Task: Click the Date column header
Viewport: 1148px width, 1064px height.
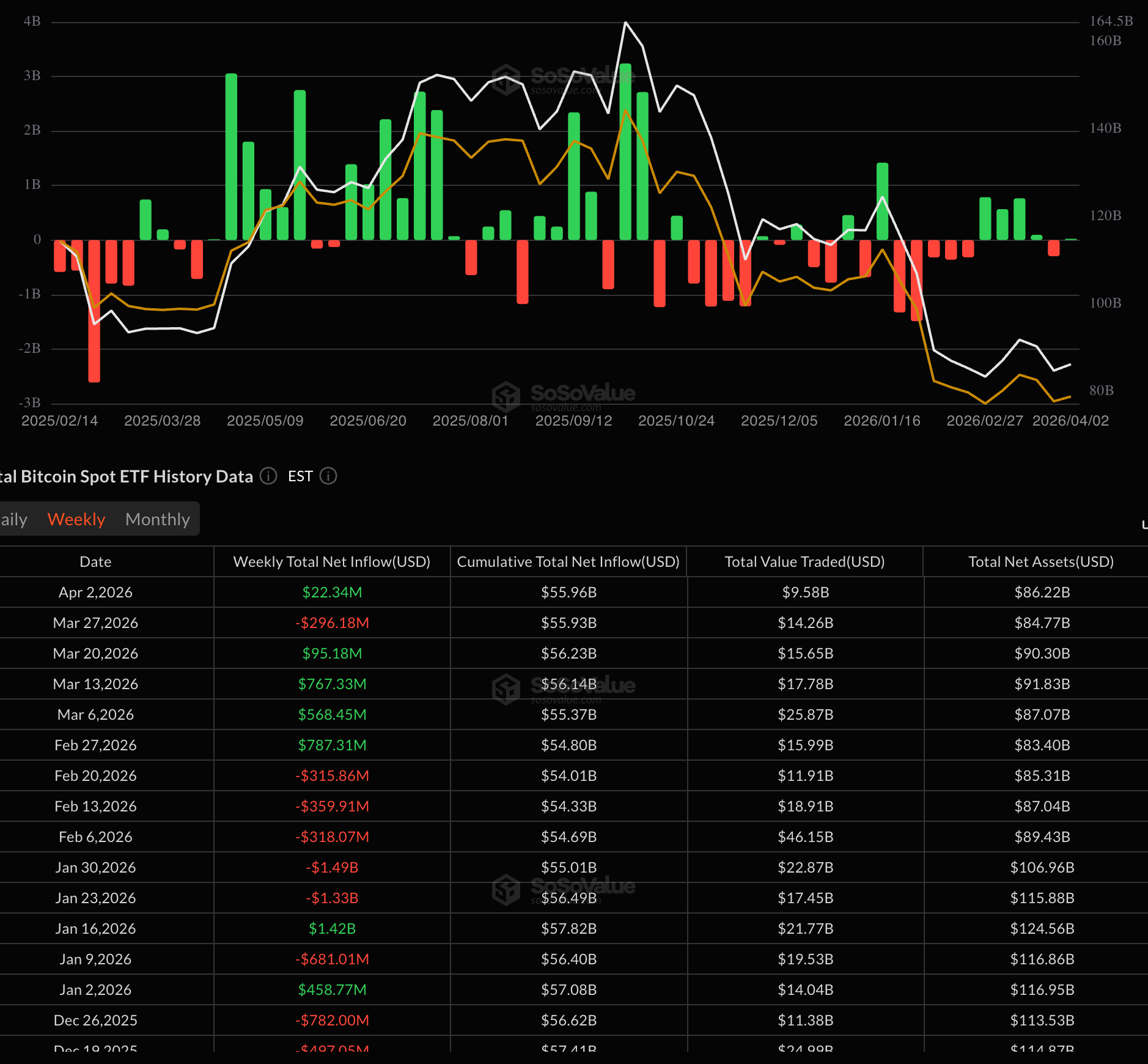Action: click(x=95, y=562)
